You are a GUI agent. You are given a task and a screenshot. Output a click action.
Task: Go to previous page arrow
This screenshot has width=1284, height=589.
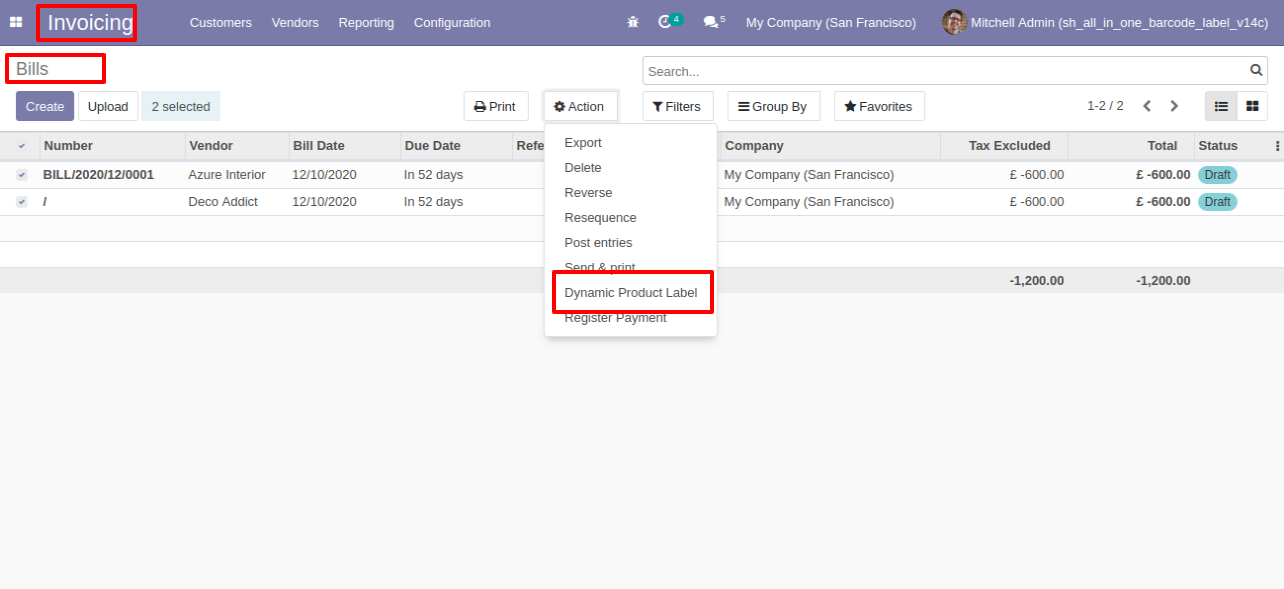point(1147,106)
